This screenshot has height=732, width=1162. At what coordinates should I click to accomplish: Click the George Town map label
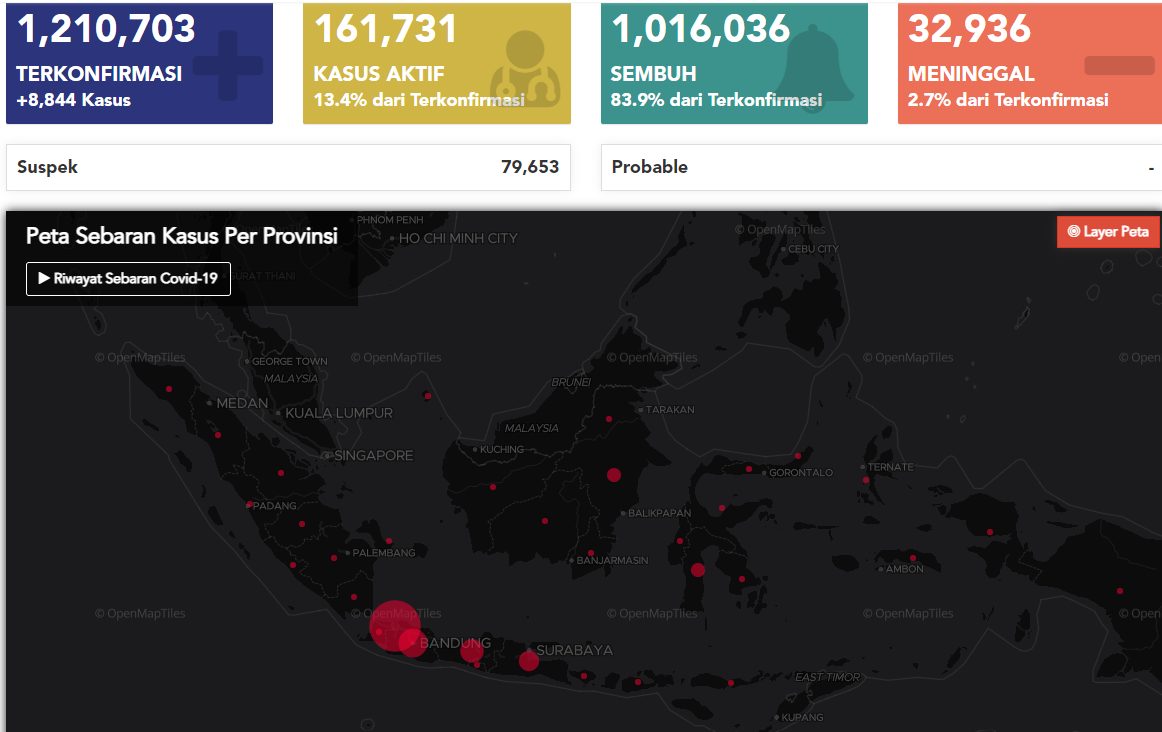click(290, 362)
